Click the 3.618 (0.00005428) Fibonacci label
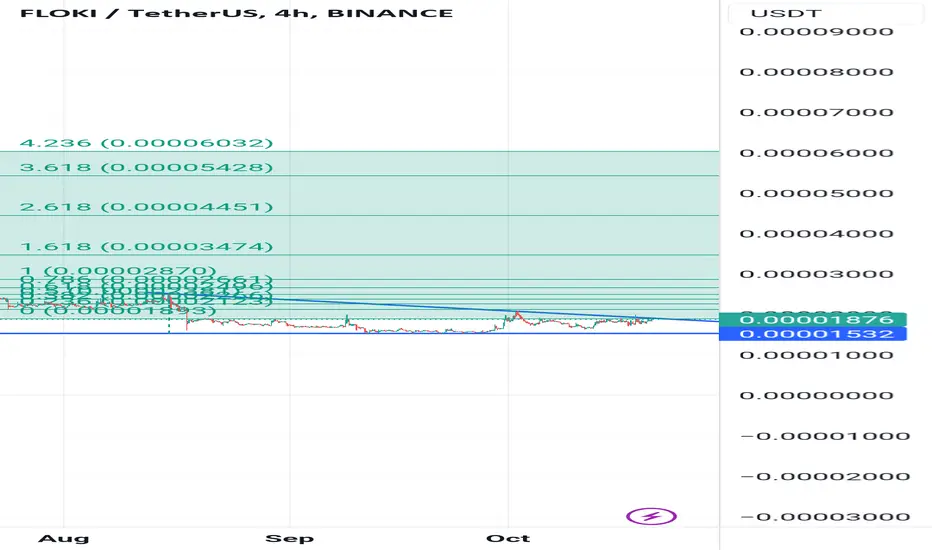 click(x=146, y=167)
